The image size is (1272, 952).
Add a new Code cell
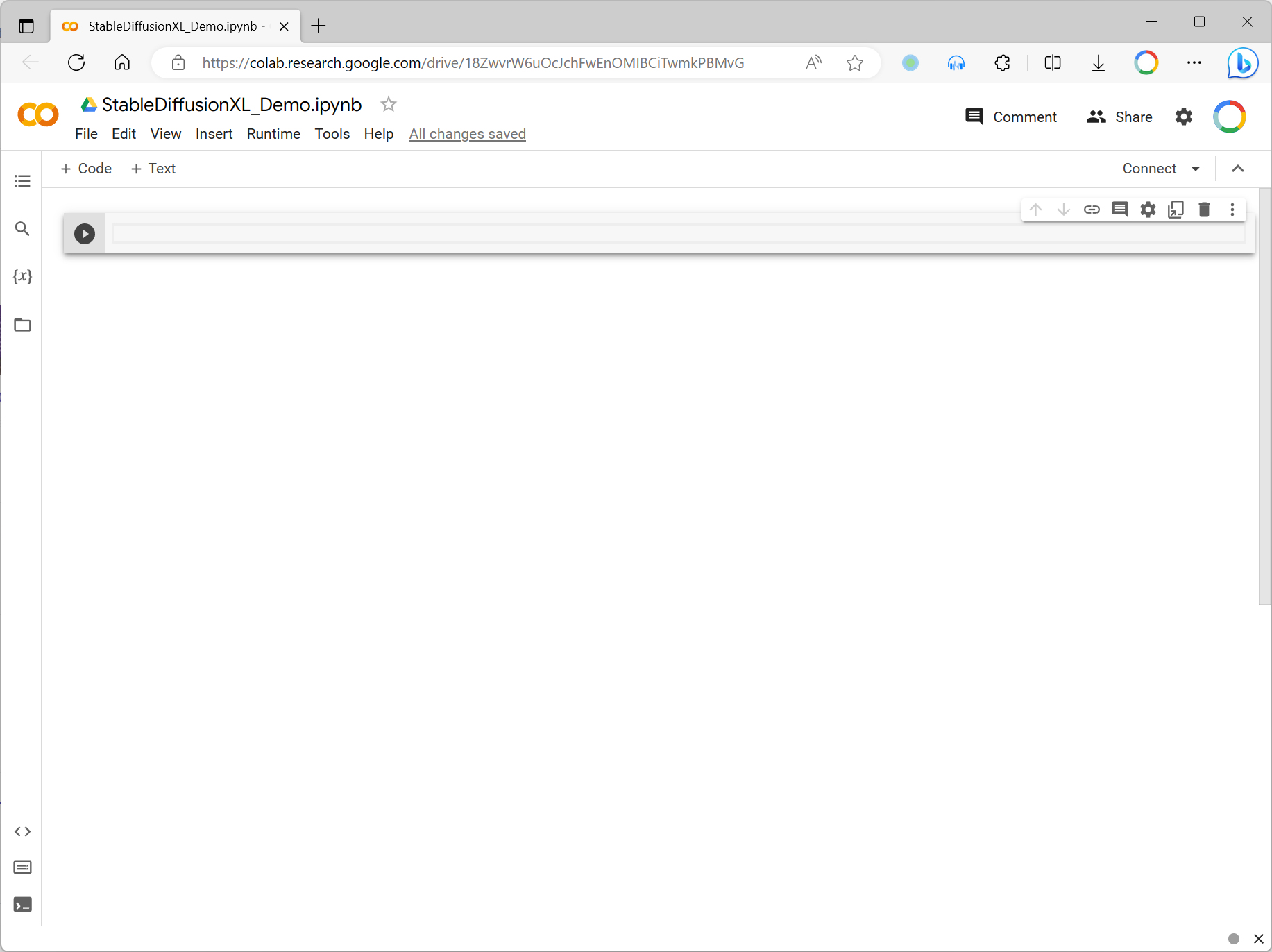point(86,169)
